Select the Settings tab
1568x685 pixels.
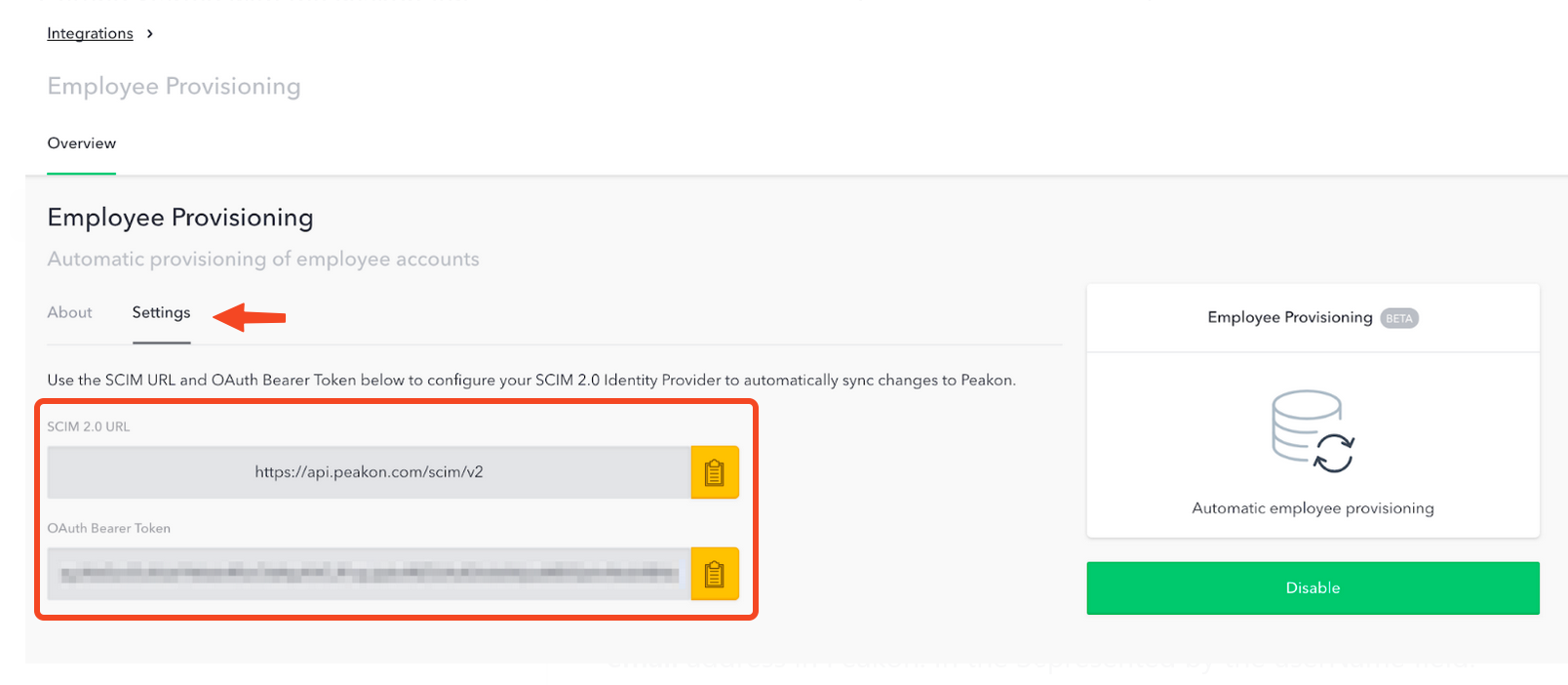coord(161,312)
